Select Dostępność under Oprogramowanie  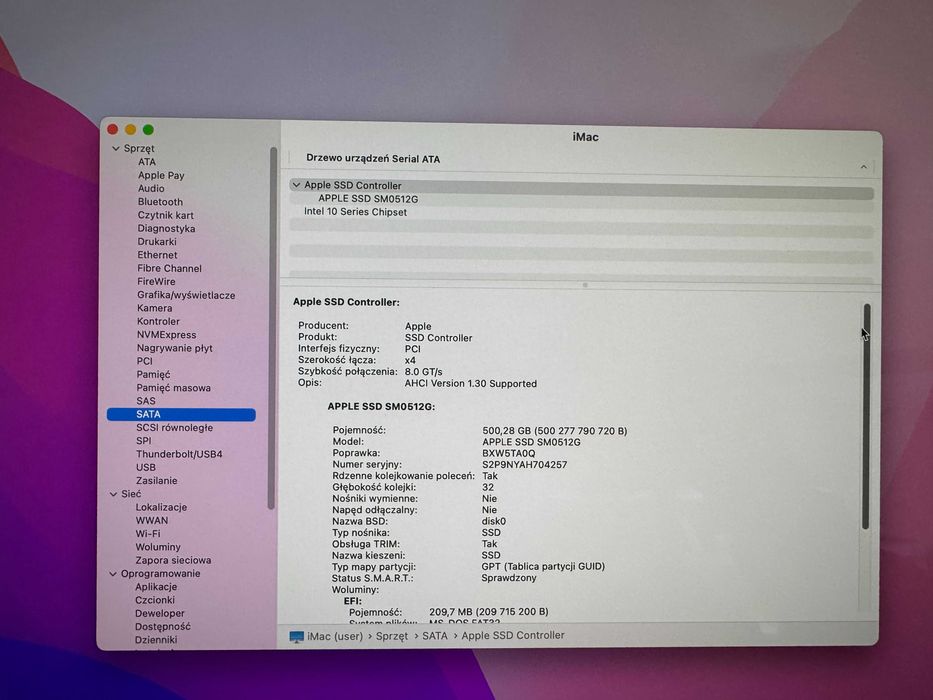[162, 627]
